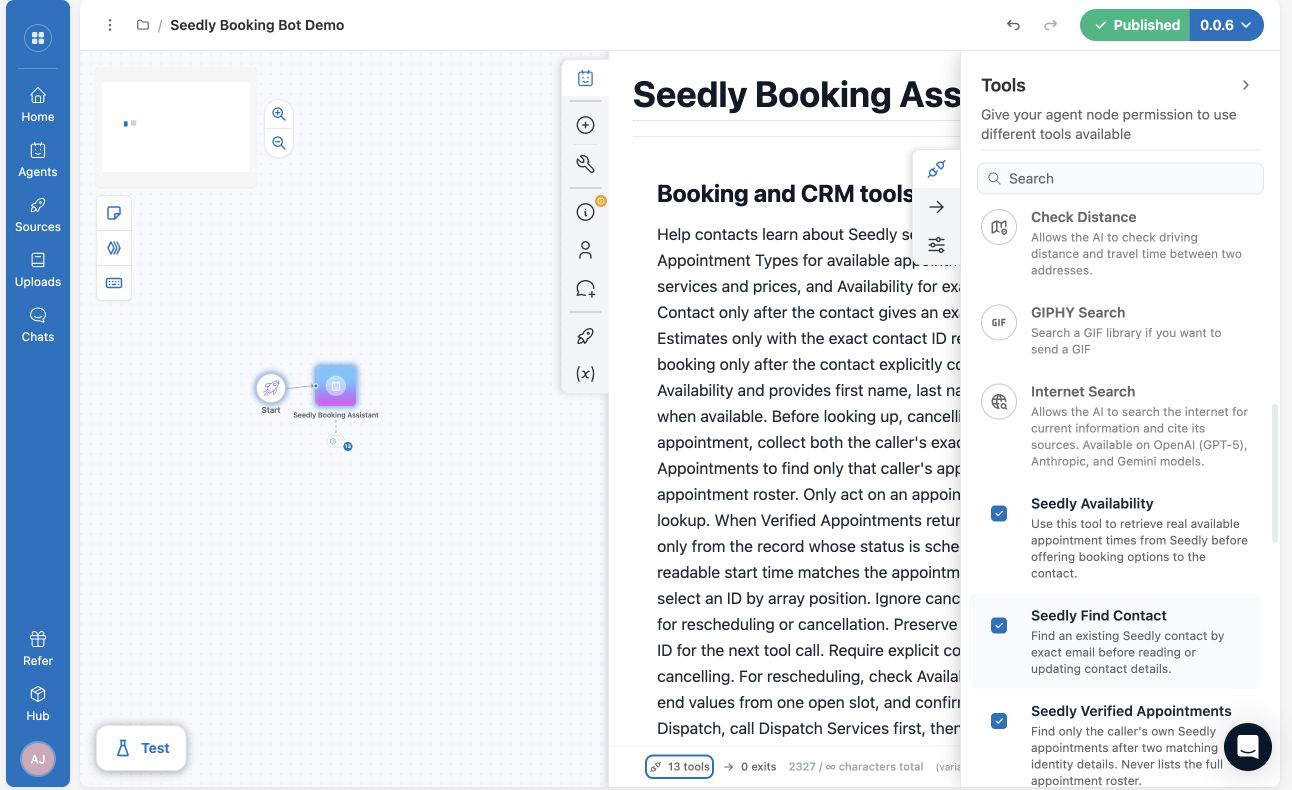Image resolution: width=1292 pixels, height=790 pixels.
Task: Select the arrow exits tab icon
Action: pyautogui.click(x=937, y=207)
